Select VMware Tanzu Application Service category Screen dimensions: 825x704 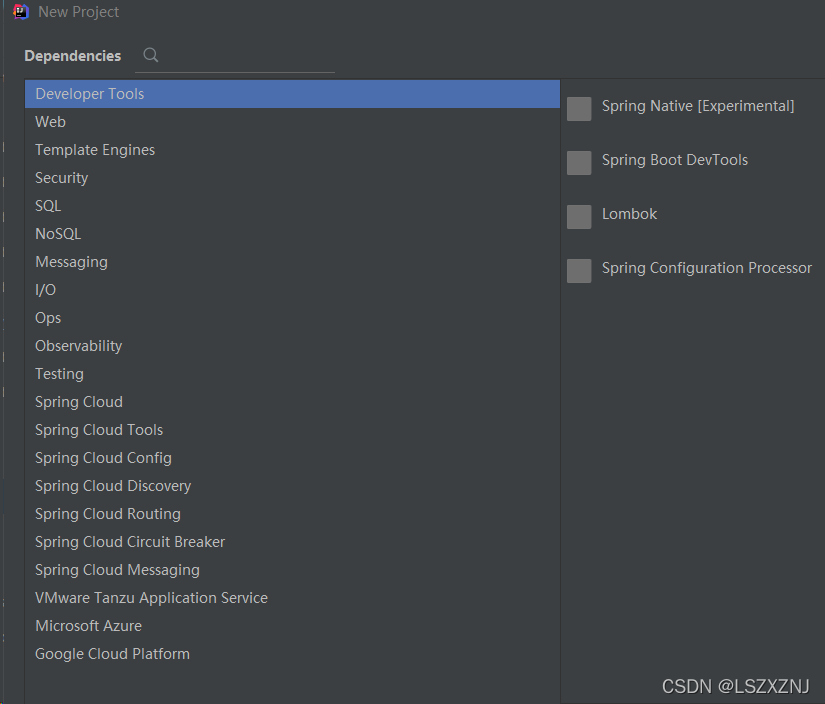point(292,598)
